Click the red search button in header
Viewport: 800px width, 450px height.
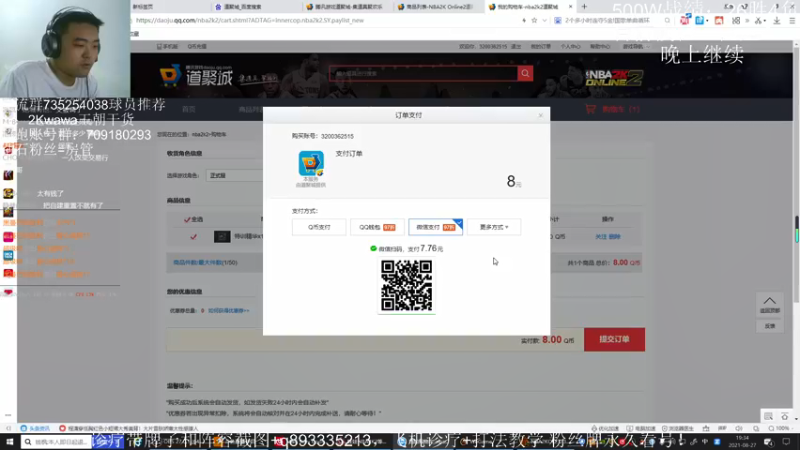click(x=525, y=73)
